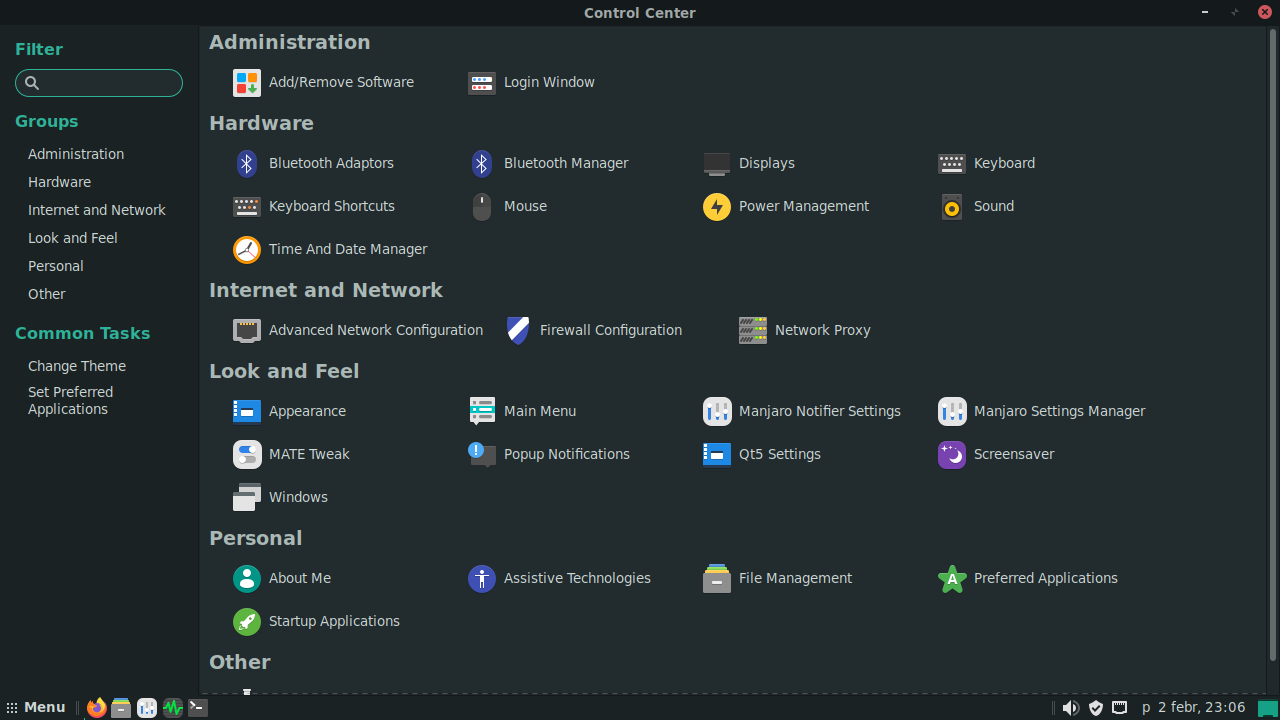
Task: Launch Firefox from the panel
Action: coord(96,708)
